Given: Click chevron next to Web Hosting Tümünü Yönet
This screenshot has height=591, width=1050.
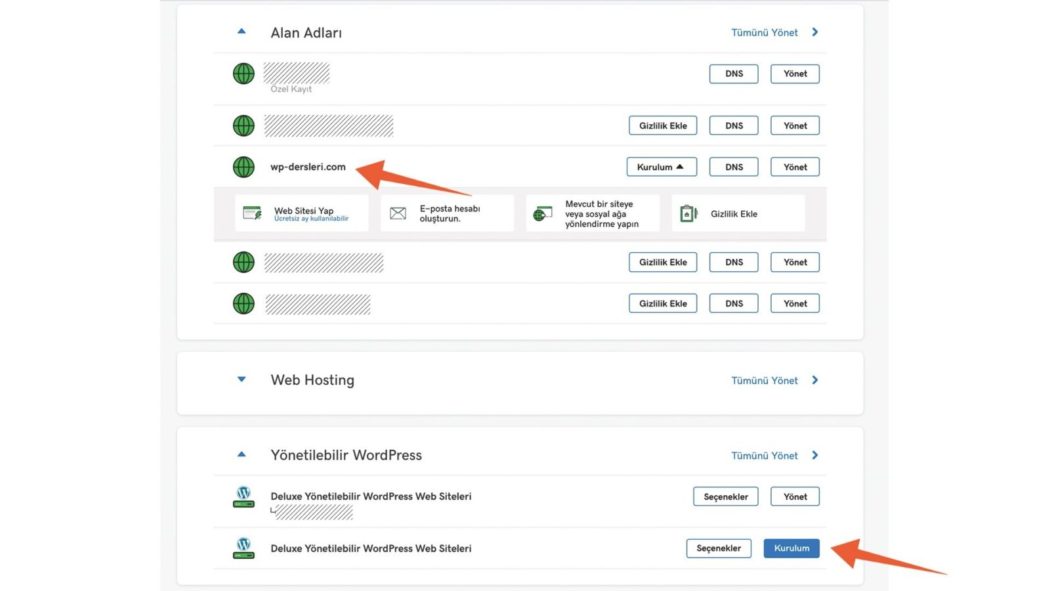Looking at the screenshot, I should pyautogui.click(x=815, y=380).
